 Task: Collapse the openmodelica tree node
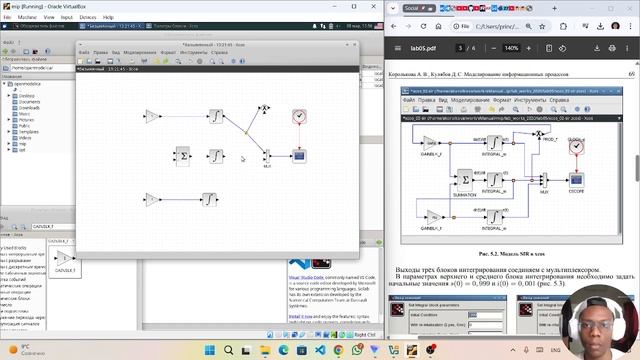(4, 84)
